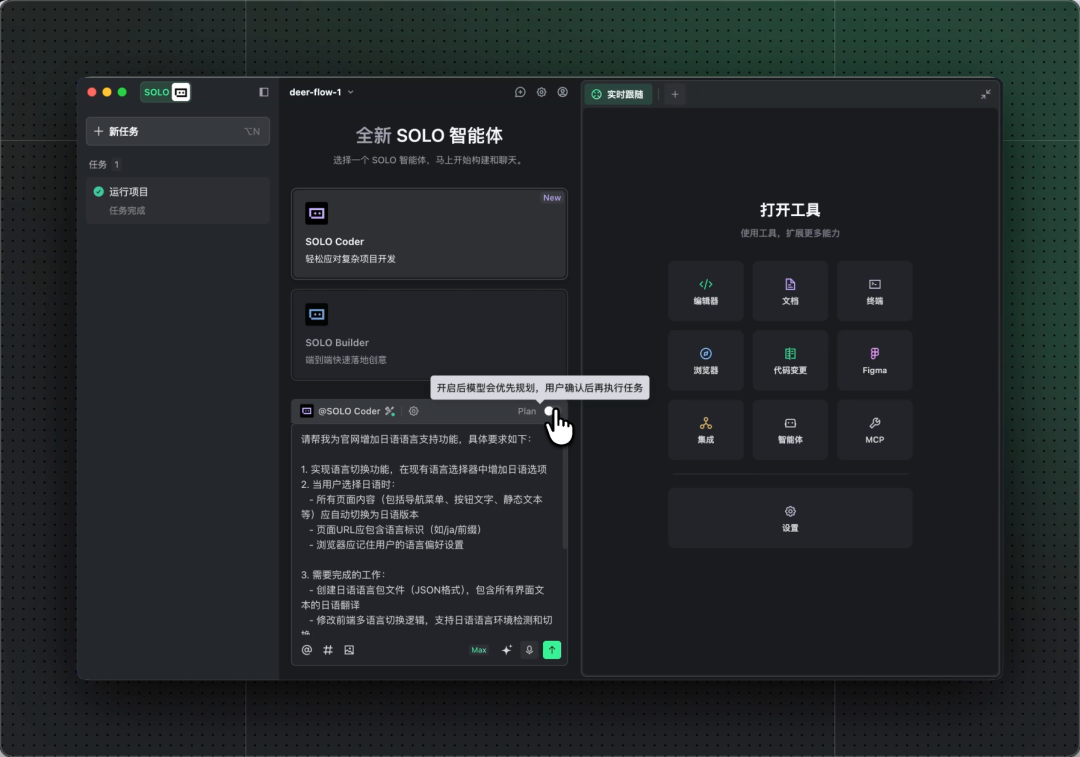The image size is (1080, 757).
Task: Open the 编辑器 editor tool
Action: coord(706,291)
